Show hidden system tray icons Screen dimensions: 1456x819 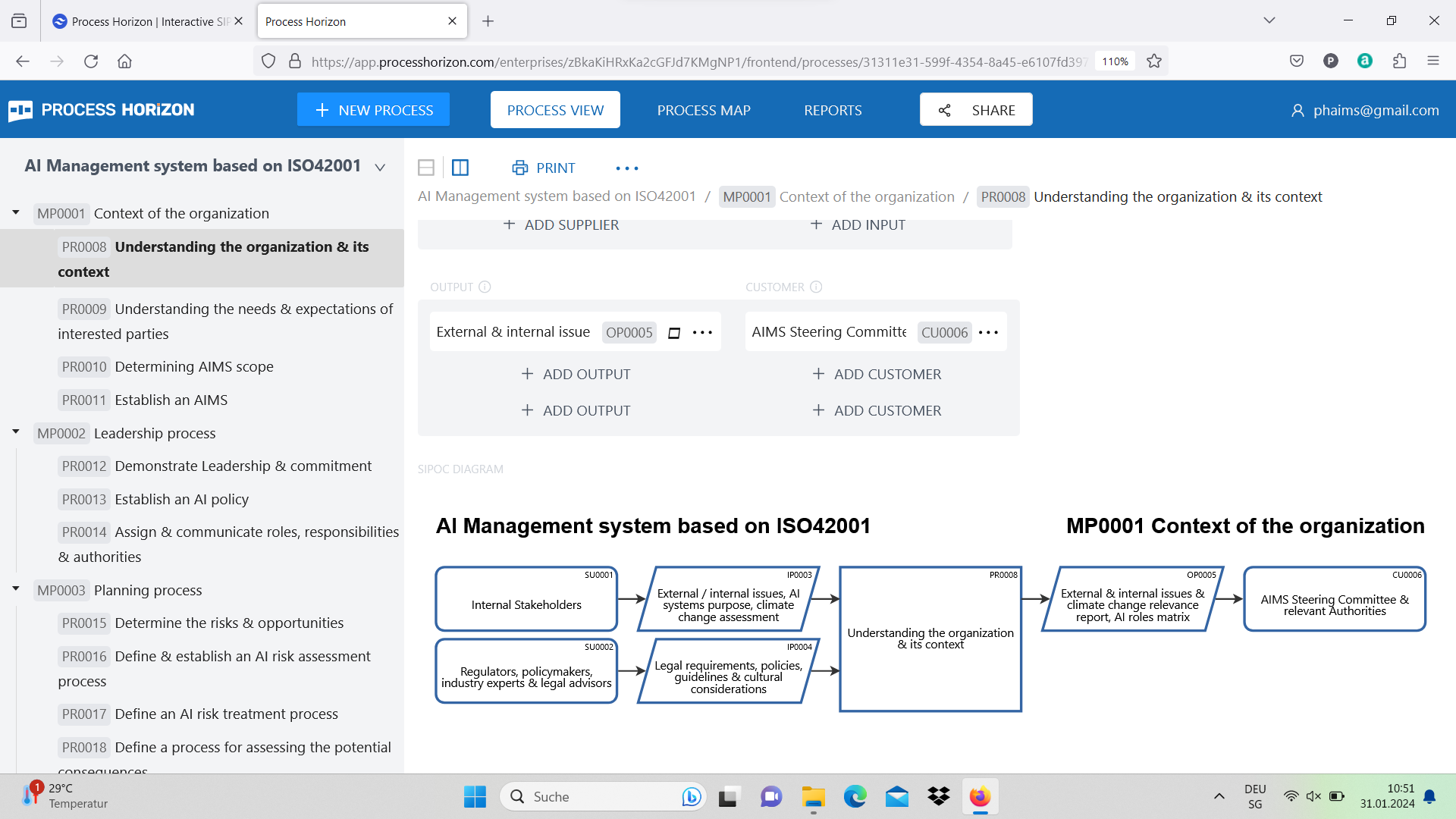(x=1219, y=796)
